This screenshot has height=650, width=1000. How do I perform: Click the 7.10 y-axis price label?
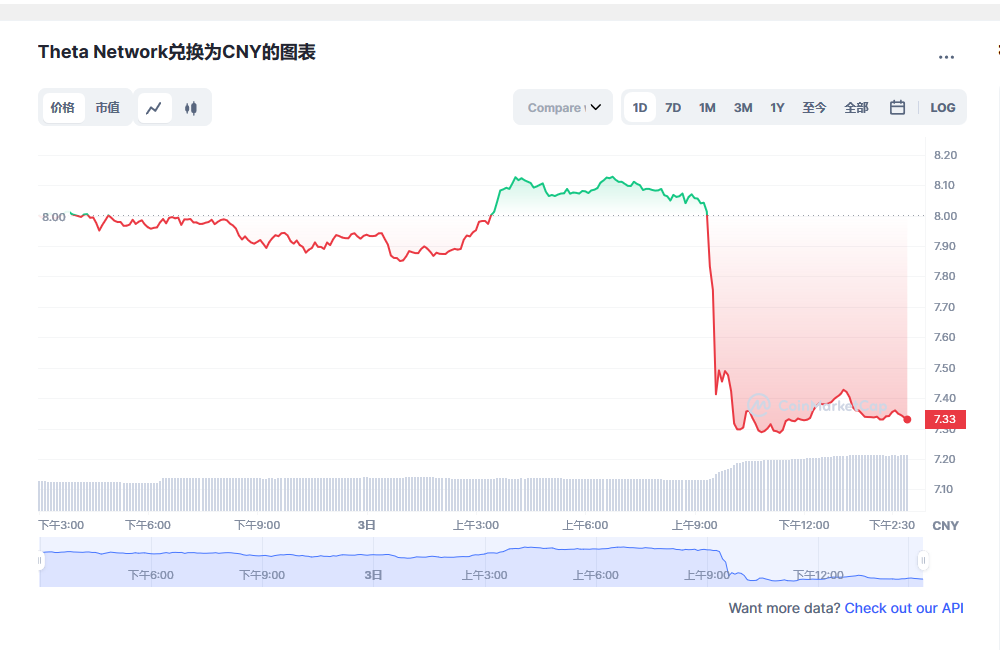[x=944, y=489]
